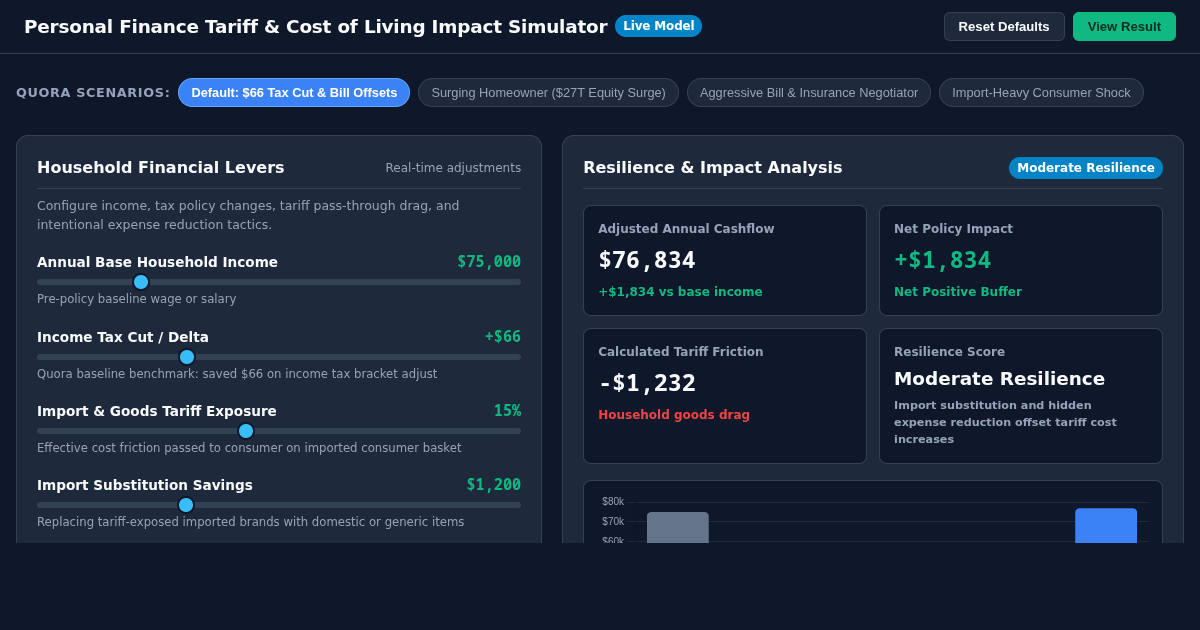This screenshot has height=630, width=1200.
Task: Click the 'QUORA SCENARIOS:' label
Action: click(93, 93)
